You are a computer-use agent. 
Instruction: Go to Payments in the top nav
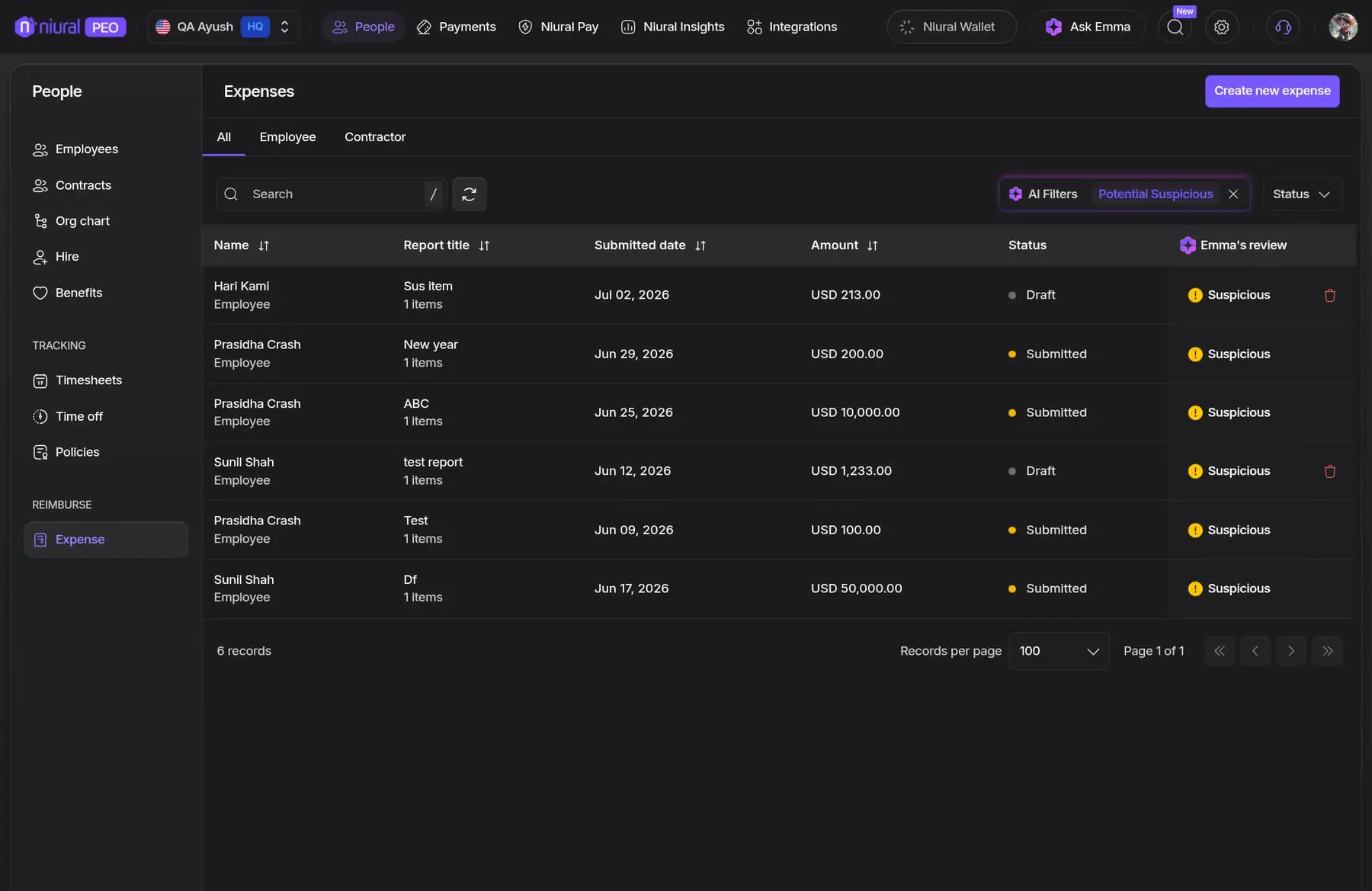(456, 27)
